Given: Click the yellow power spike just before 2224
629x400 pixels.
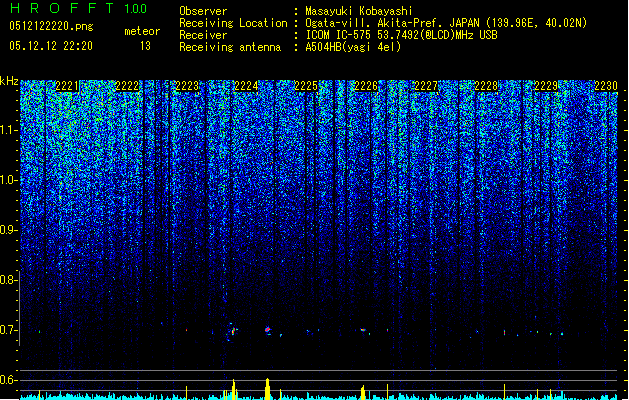Looking at the screenshot, I should pos(233,389).
